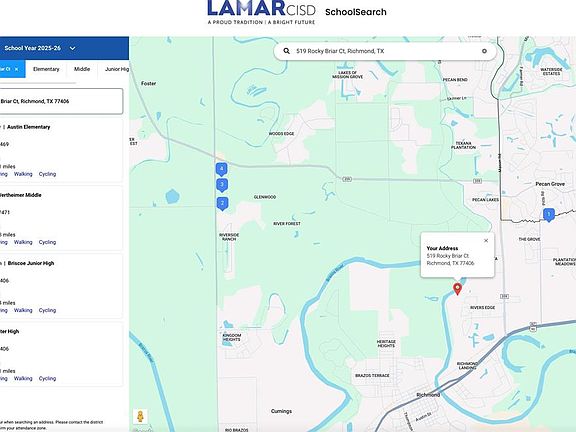This screenshot has height=432, width=576.
Task: Click Cycling link under Wertheimer Middle
Action: (x=47, y=242)
